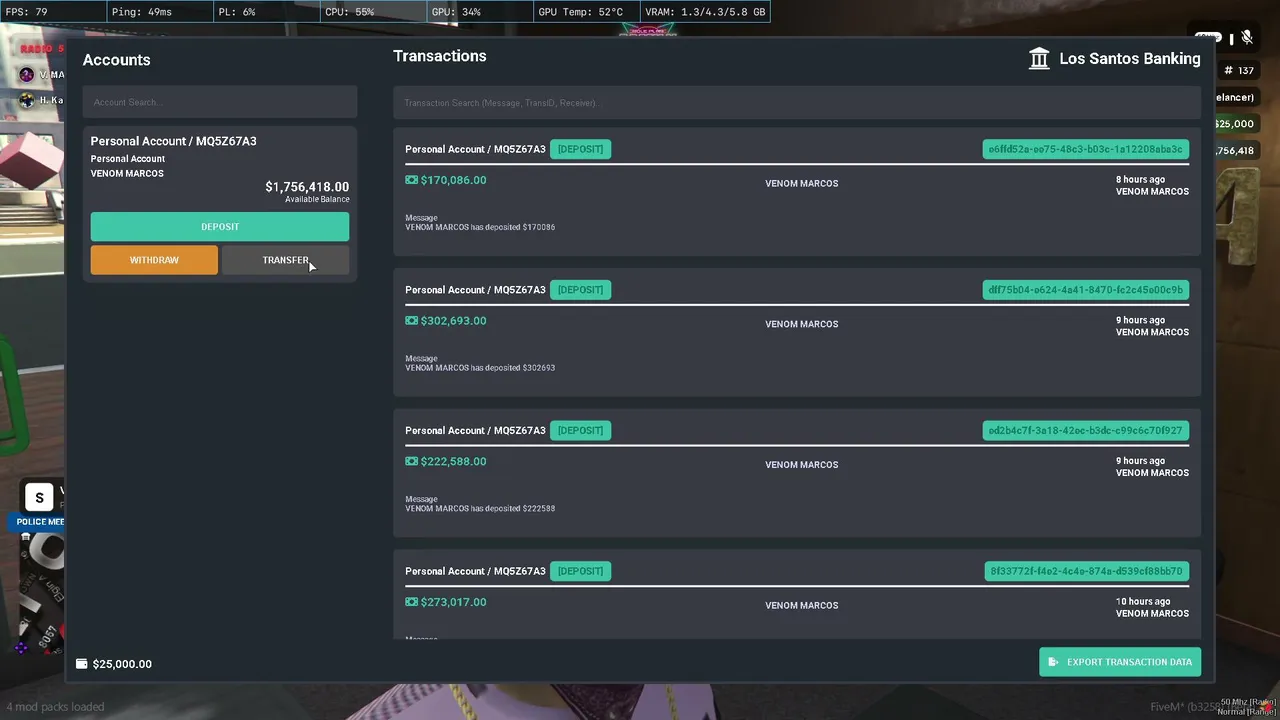The image size is (1280, 720).
Task: Click the "Ping: 49ms" overlay readout
Action: pos(140,12)
